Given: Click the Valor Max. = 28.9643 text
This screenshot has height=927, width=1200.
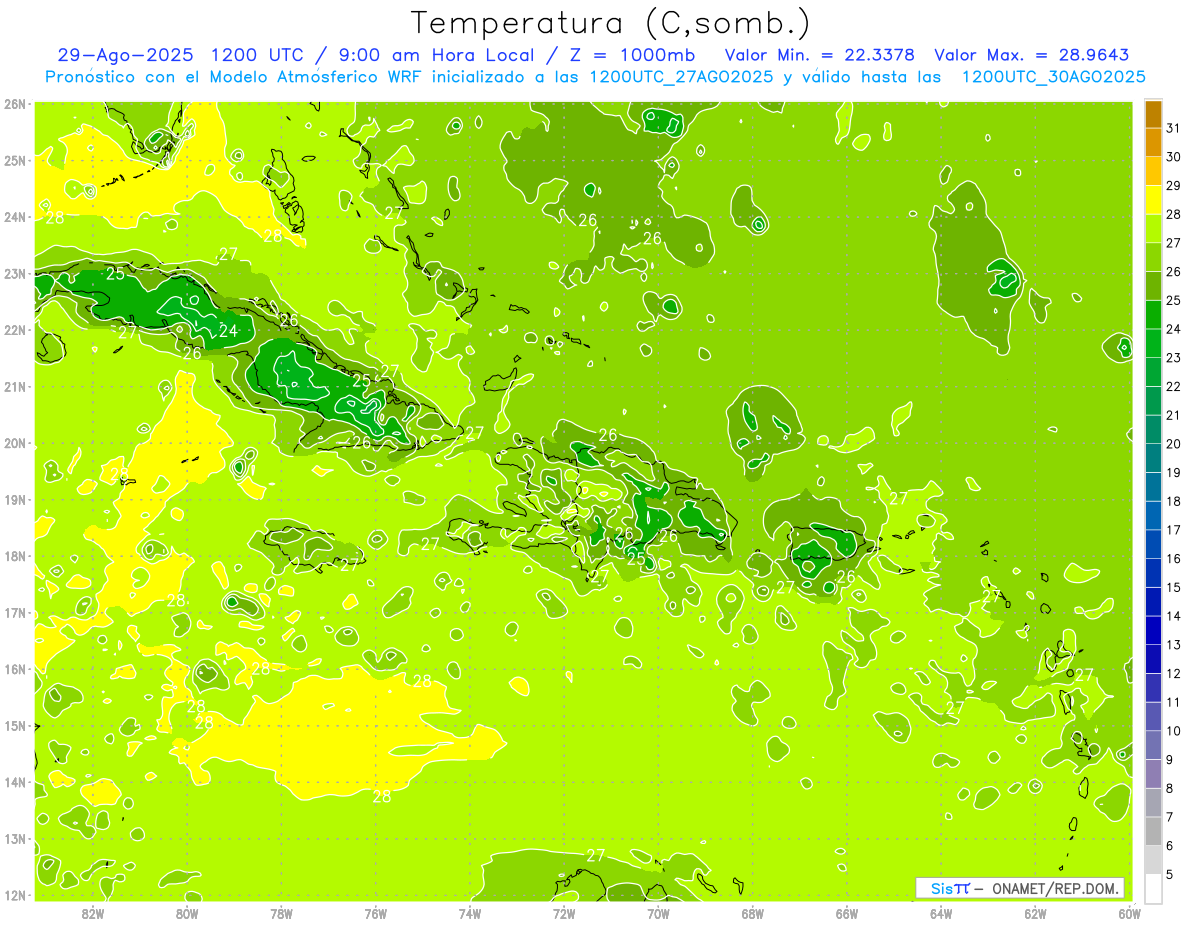Looking at the screenshot, I should coord(1032,55).
